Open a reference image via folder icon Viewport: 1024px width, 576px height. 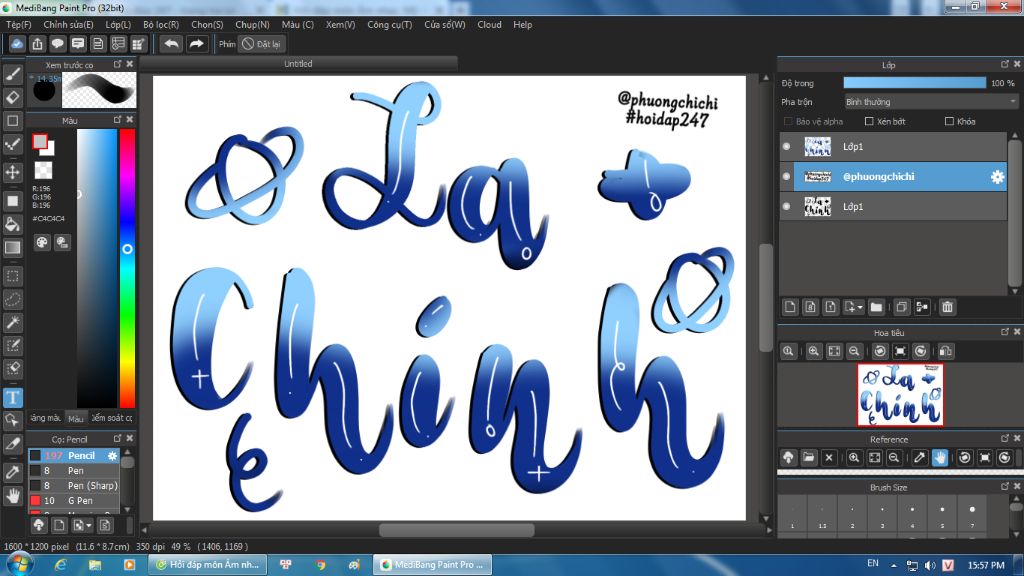click(808, 457)
